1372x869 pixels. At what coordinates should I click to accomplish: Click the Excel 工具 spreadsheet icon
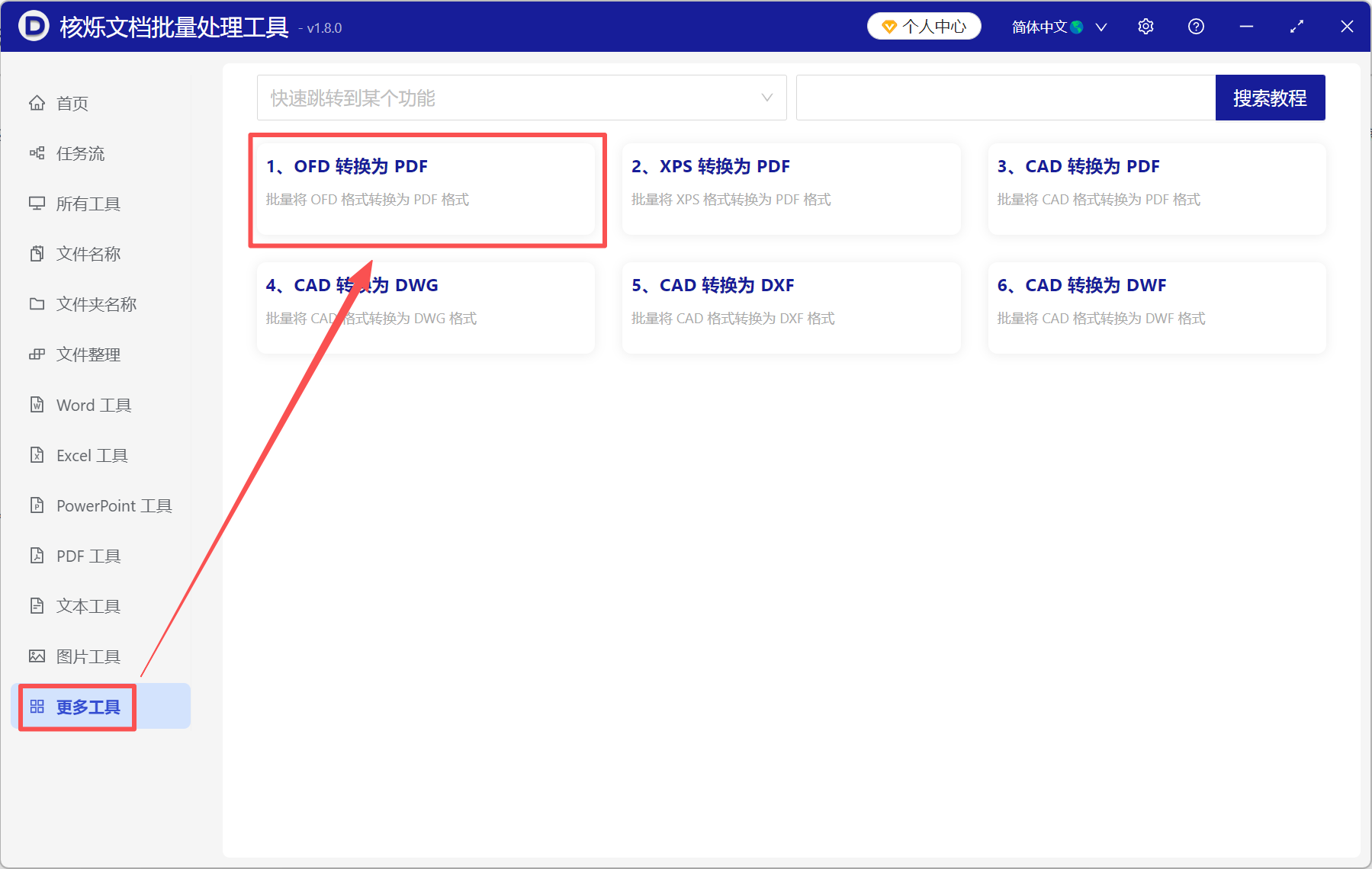(37, 455)
